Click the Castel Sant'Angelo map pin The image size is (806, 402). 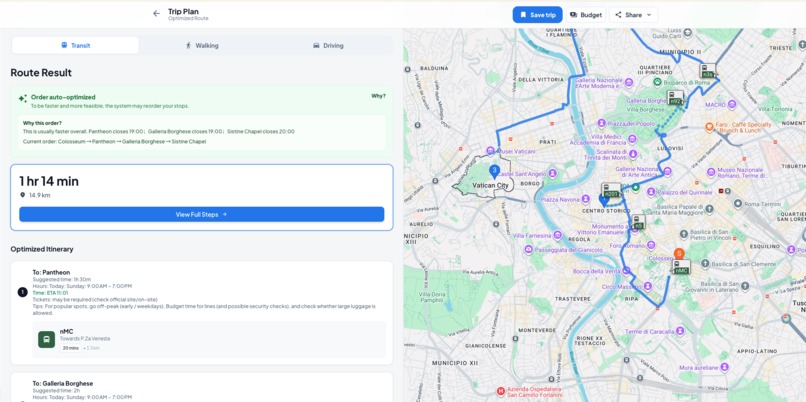tap(553, 173)
